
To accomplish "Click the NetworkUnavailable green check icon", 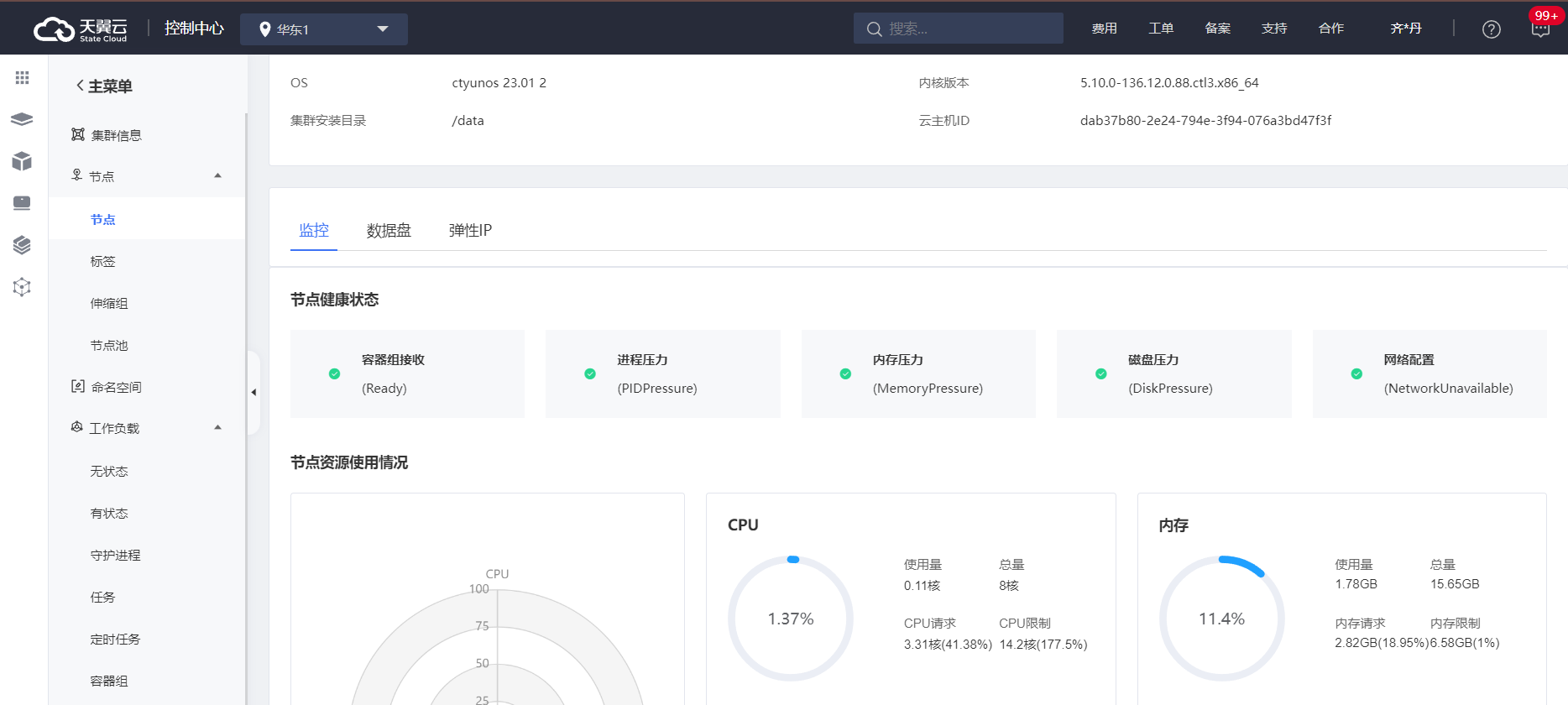I will [1356, 373].
